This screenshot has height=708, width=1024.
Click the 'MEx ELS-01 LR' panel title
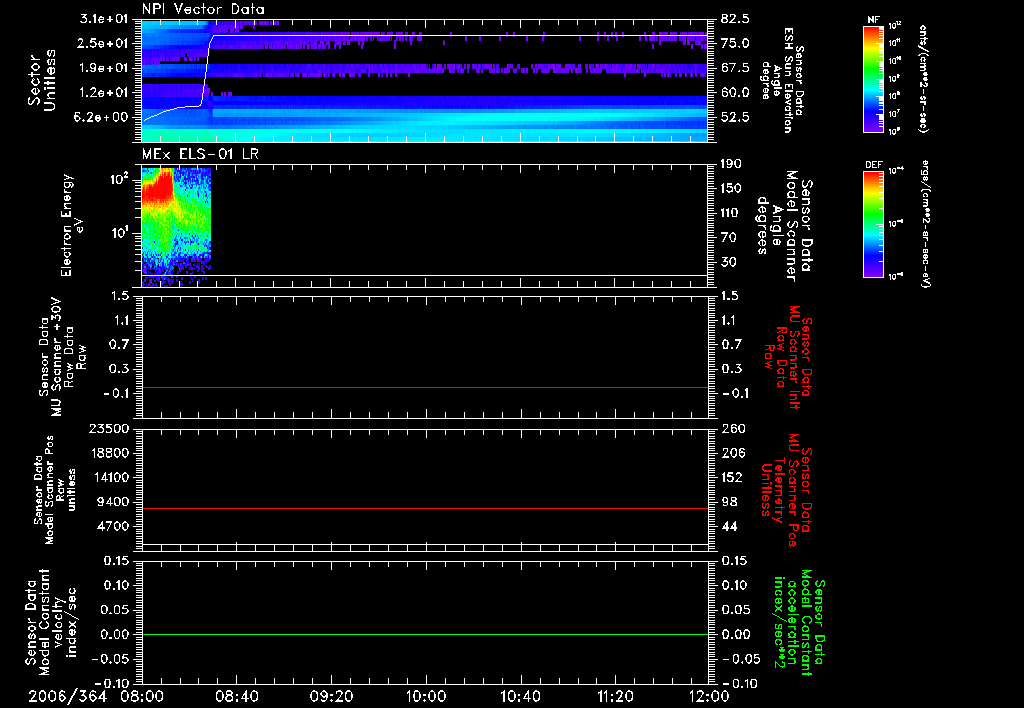pyautogui.click(x=200, y=155)
